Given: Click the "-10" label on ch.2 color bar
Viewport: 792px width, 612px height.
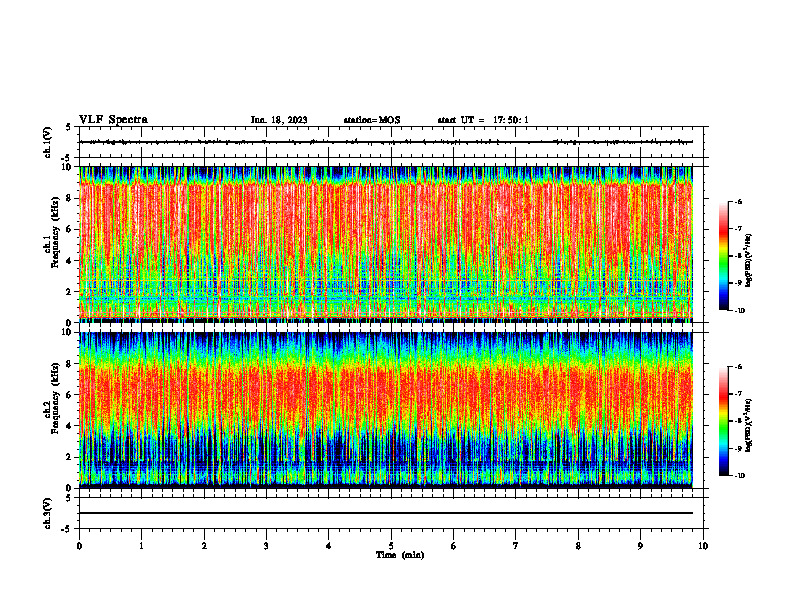Looking at the screenshot, I should click(x=739, y=476).
